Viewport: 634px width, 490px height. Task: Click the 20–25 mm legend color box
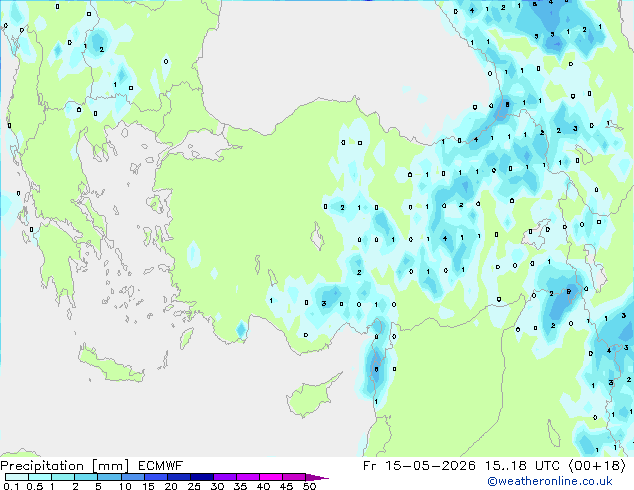(x=178, y=477)
